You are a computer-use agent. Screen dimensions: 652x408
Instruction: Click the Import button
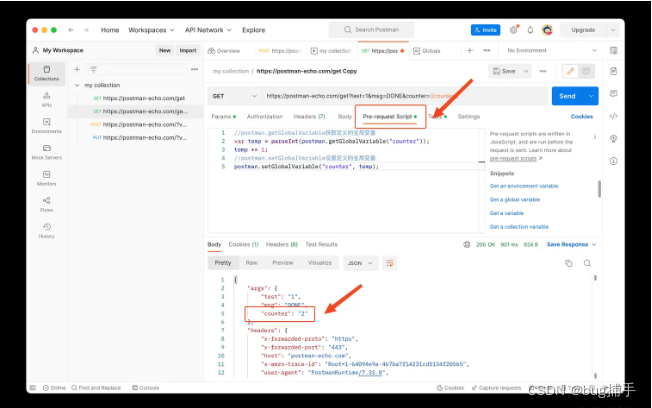188,50
